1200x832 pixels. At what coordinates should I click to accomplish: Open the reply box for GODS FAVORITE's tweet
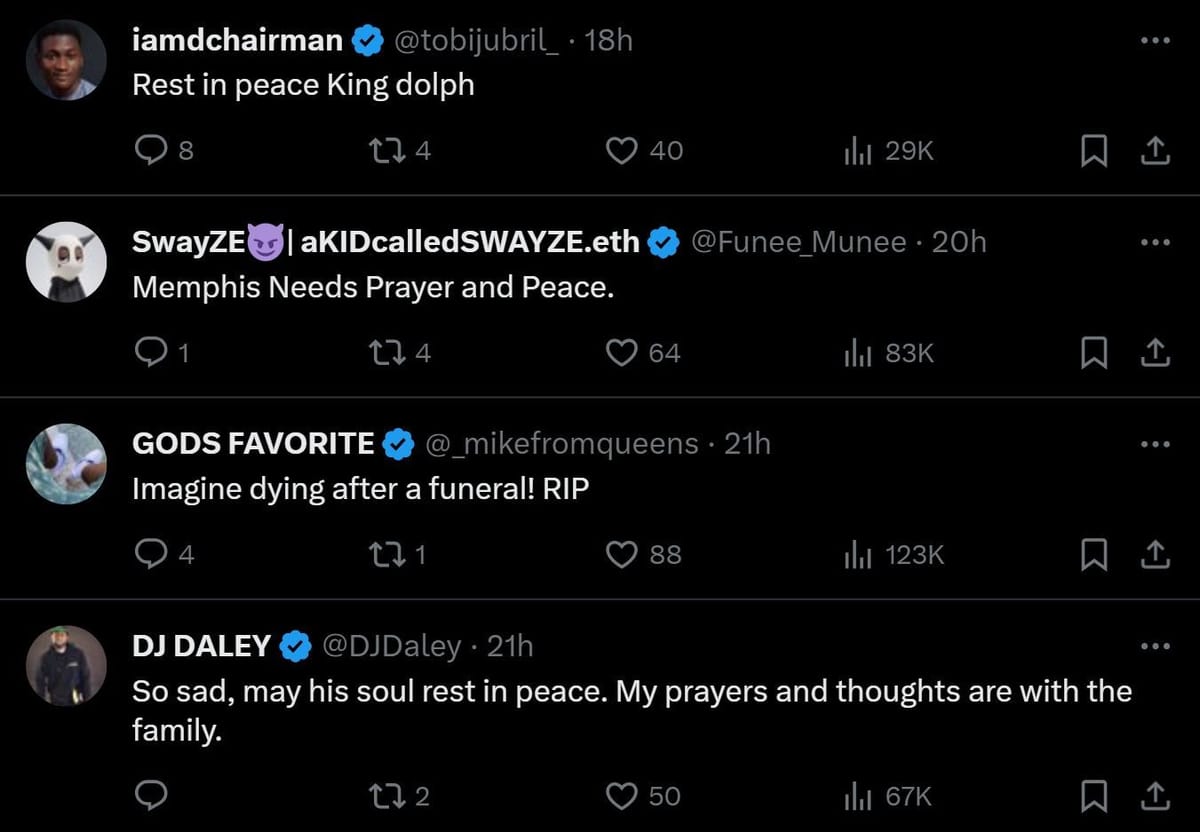click(151, 554)
